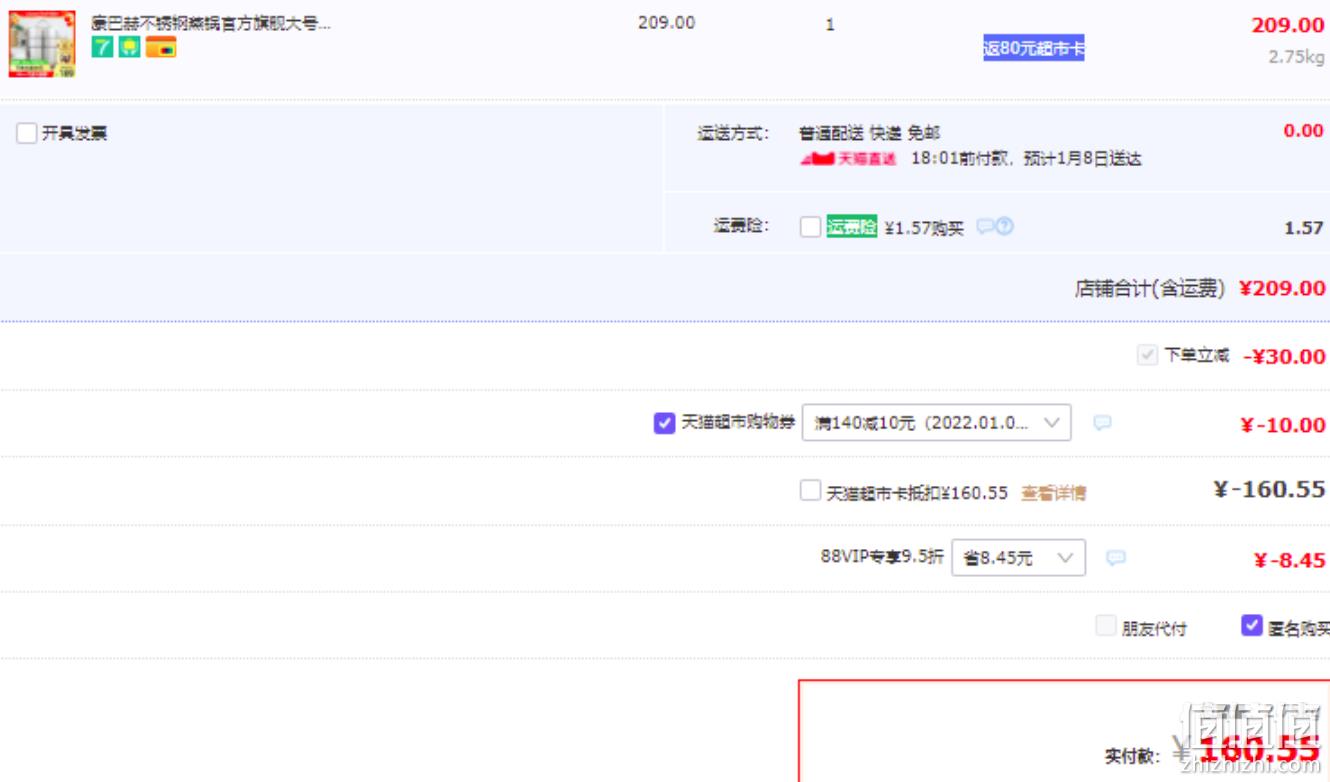The width and height of the screenshot is (1330, 782).
Task: Open the 查看详情 link
Action: click(1054, 492)
